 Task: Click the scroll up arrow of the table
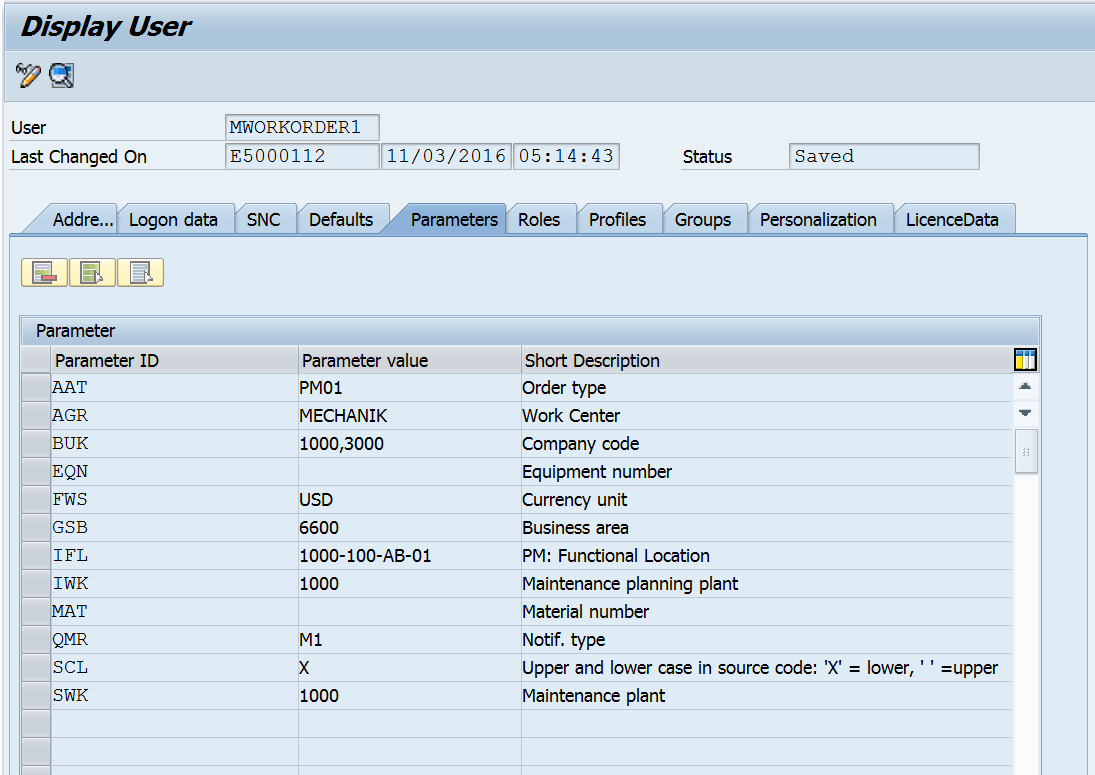coord(1025,387)
